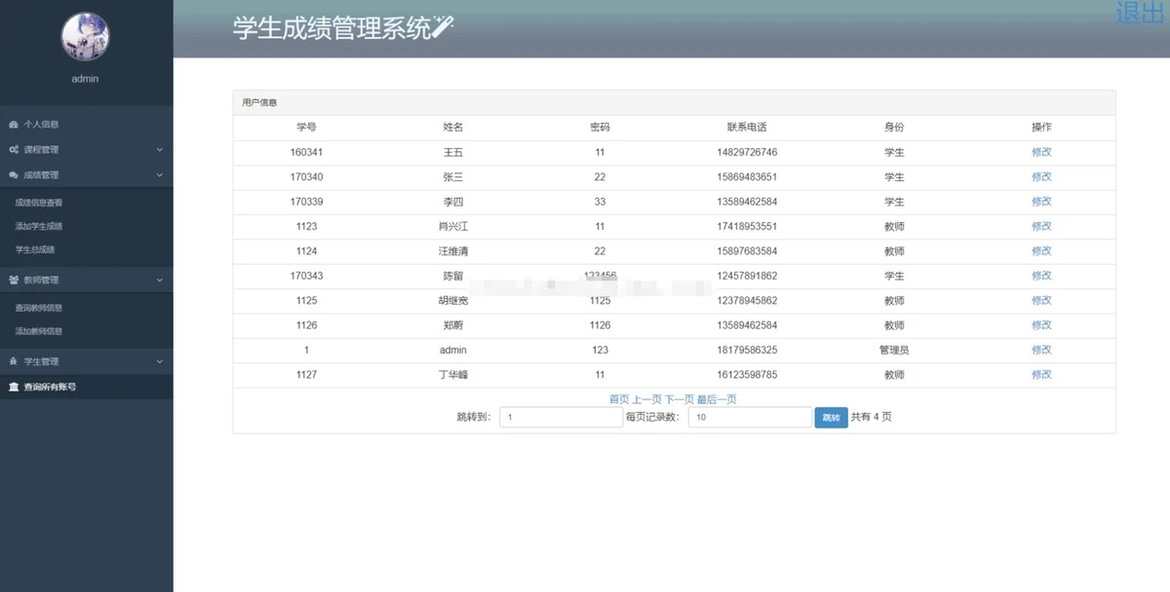
Task: Click the 管理员 identity cell
Action: (894, 350)
